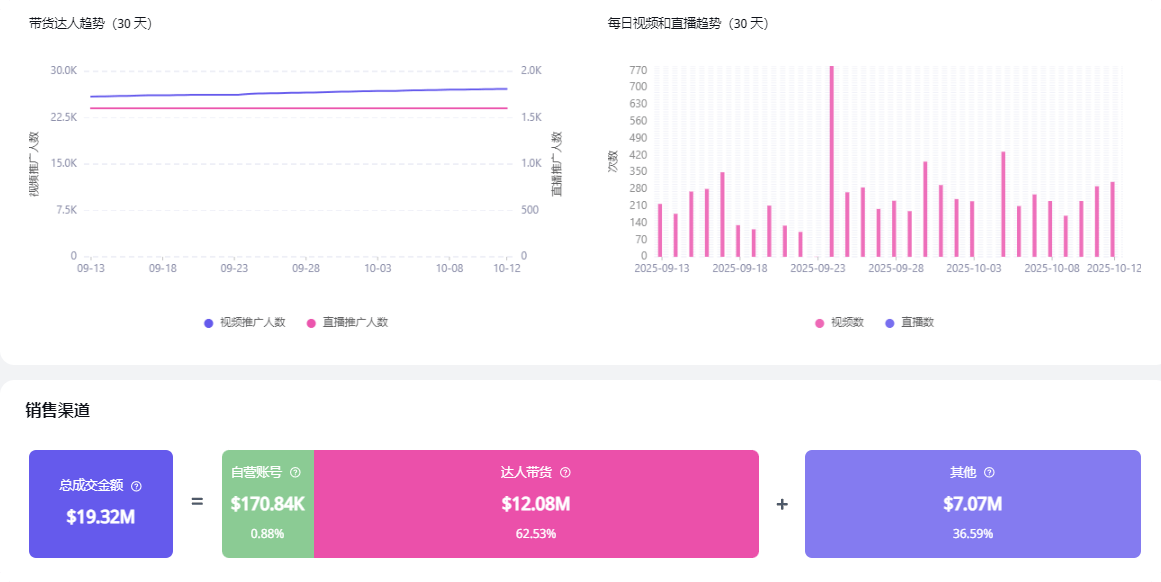1161x582 pixels.
Task: Click the tallest pink bar in the daily chart
Action: point(831,160)
